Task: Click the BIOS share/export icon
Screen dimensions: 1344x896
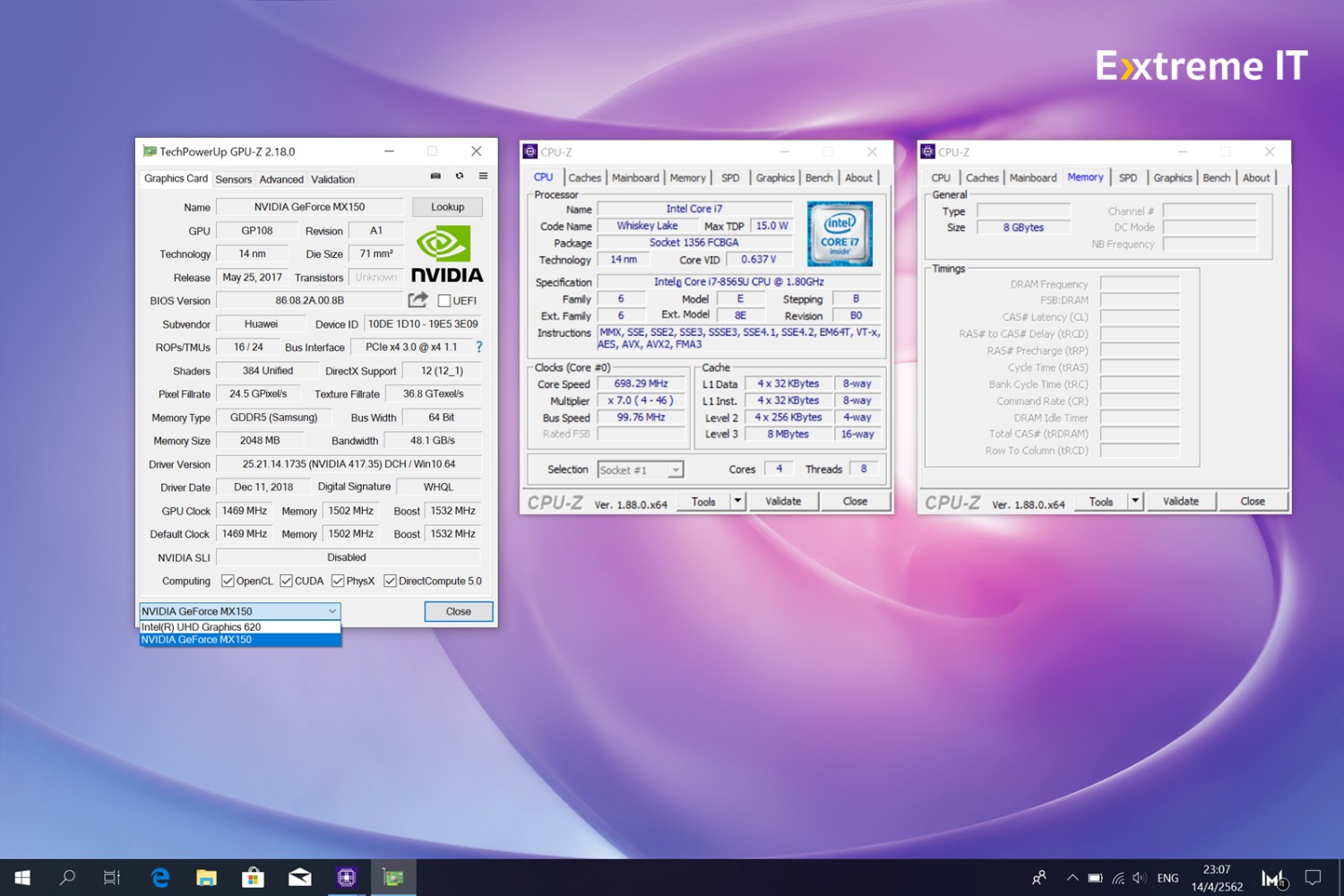Action: (x=418, y=300)
